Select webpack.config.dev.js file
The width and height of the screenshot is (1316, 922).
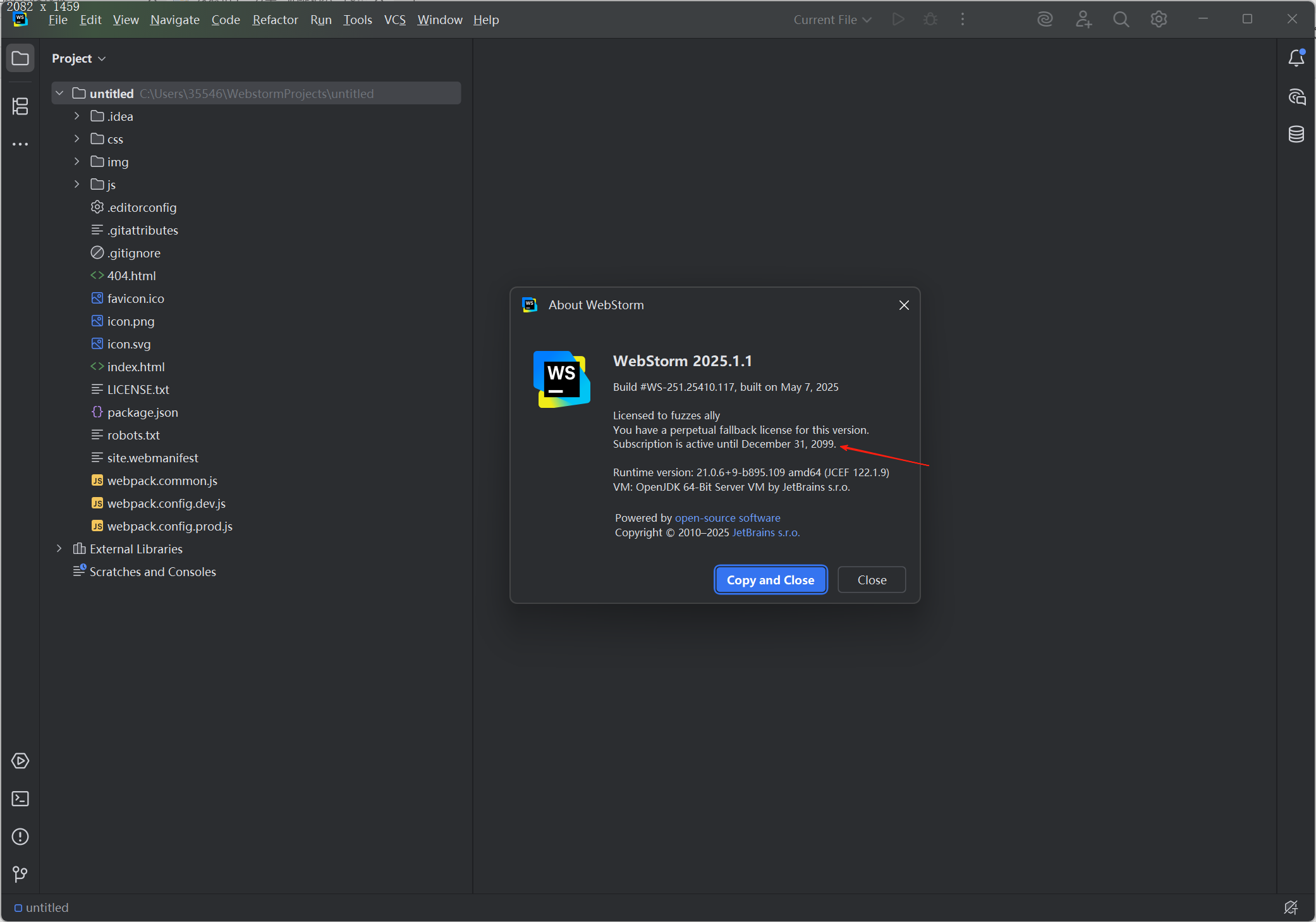(159, 503)
